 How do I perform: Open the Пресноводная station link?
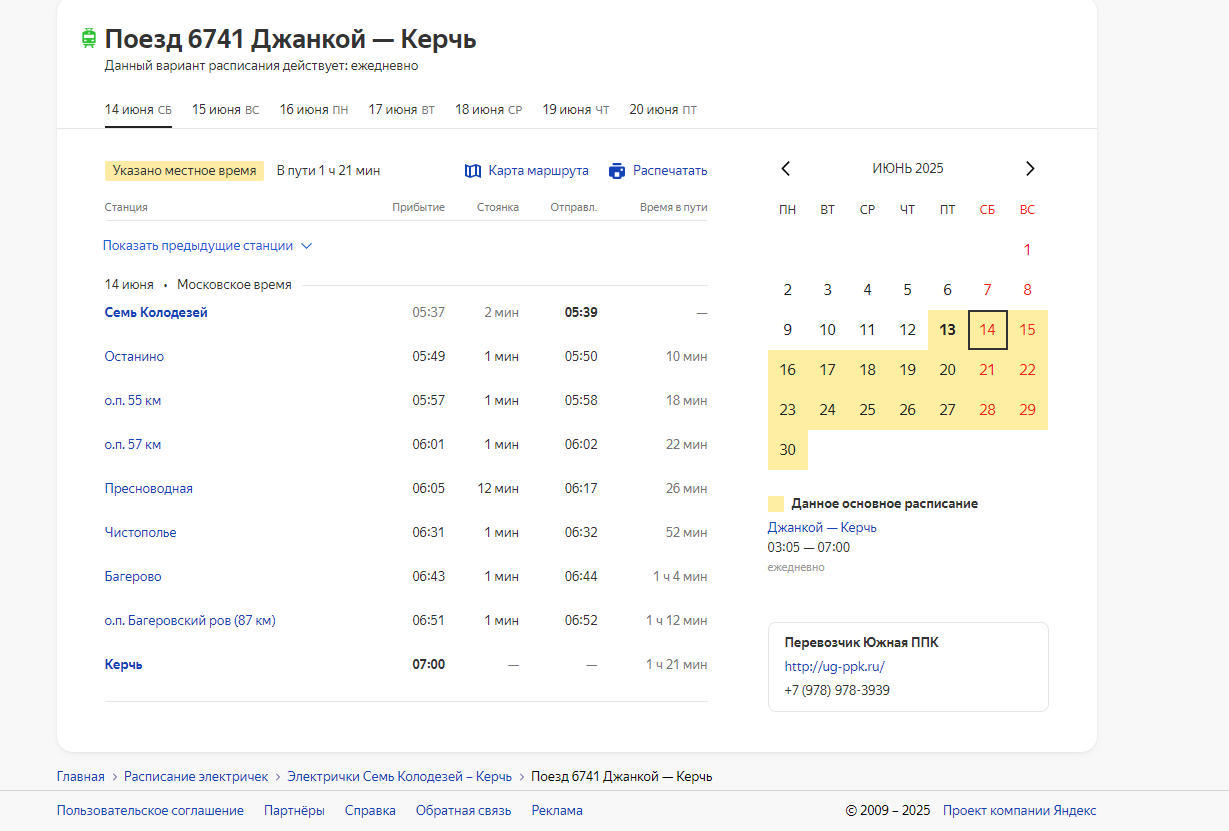(149, 489)
